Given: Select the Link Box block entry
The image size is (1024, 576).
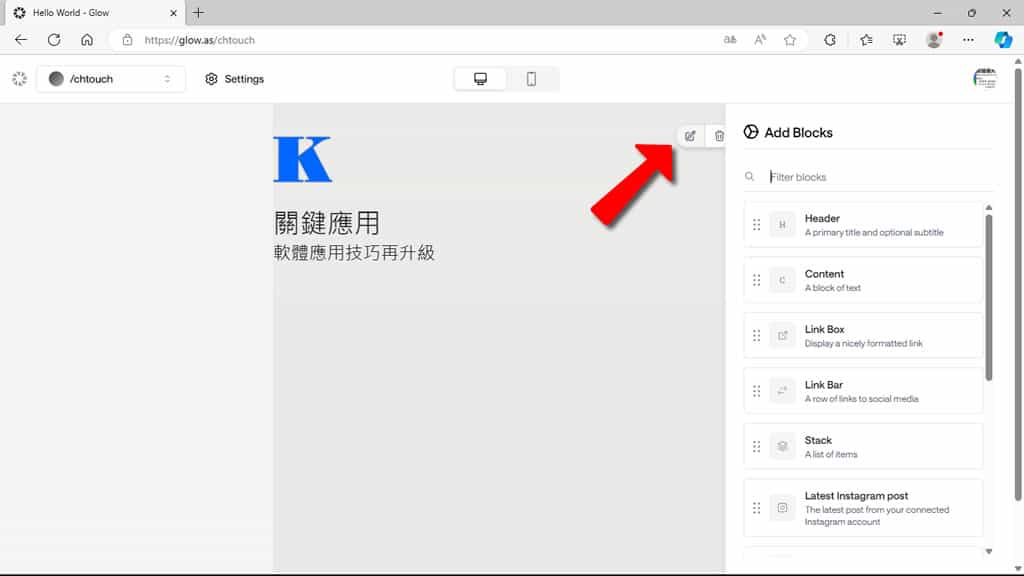Looking at the screenshot, I should point(863,336).
